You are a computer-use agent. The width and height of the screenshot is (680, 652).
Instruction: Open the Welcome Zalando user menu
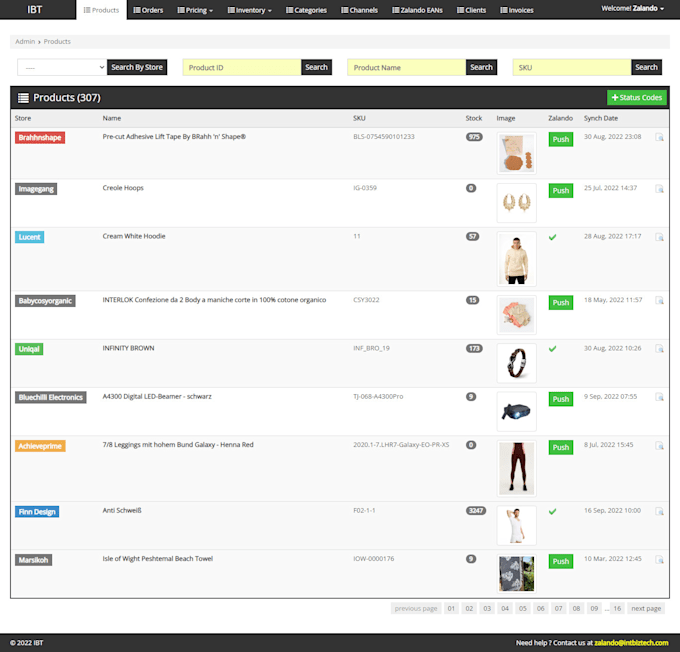point(632,8)
